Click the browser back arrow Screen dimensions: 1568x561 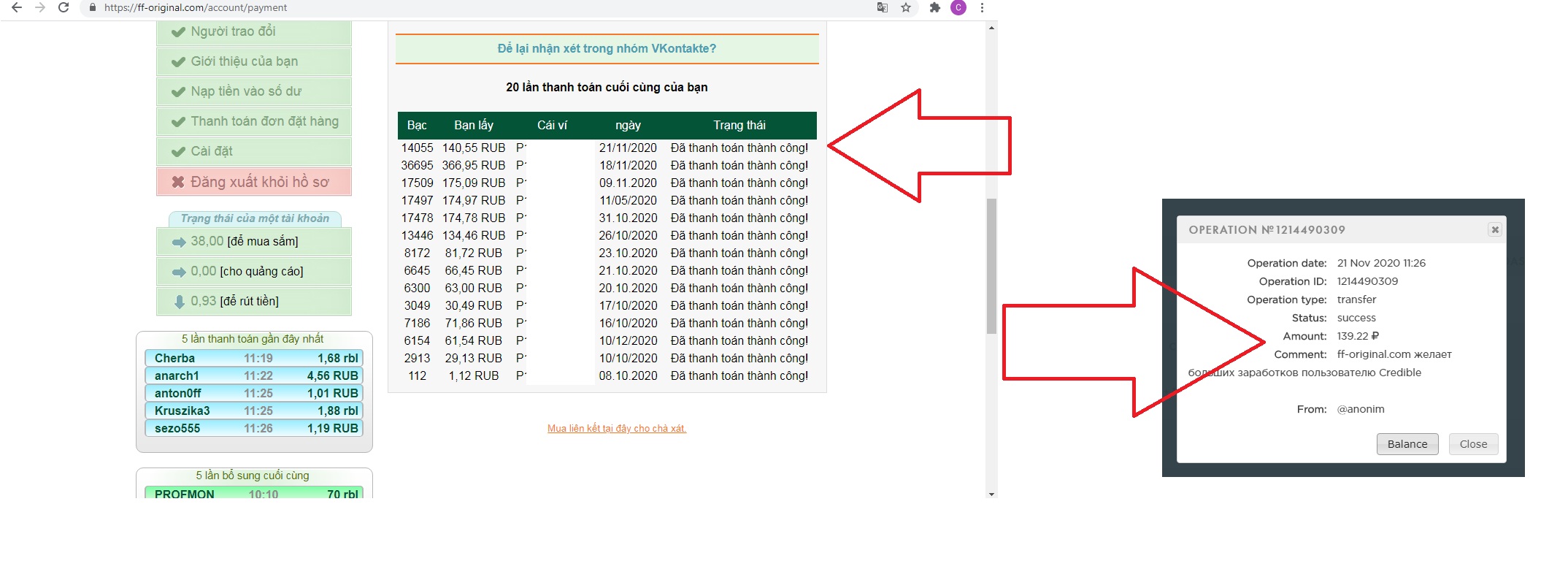point(17,7)
